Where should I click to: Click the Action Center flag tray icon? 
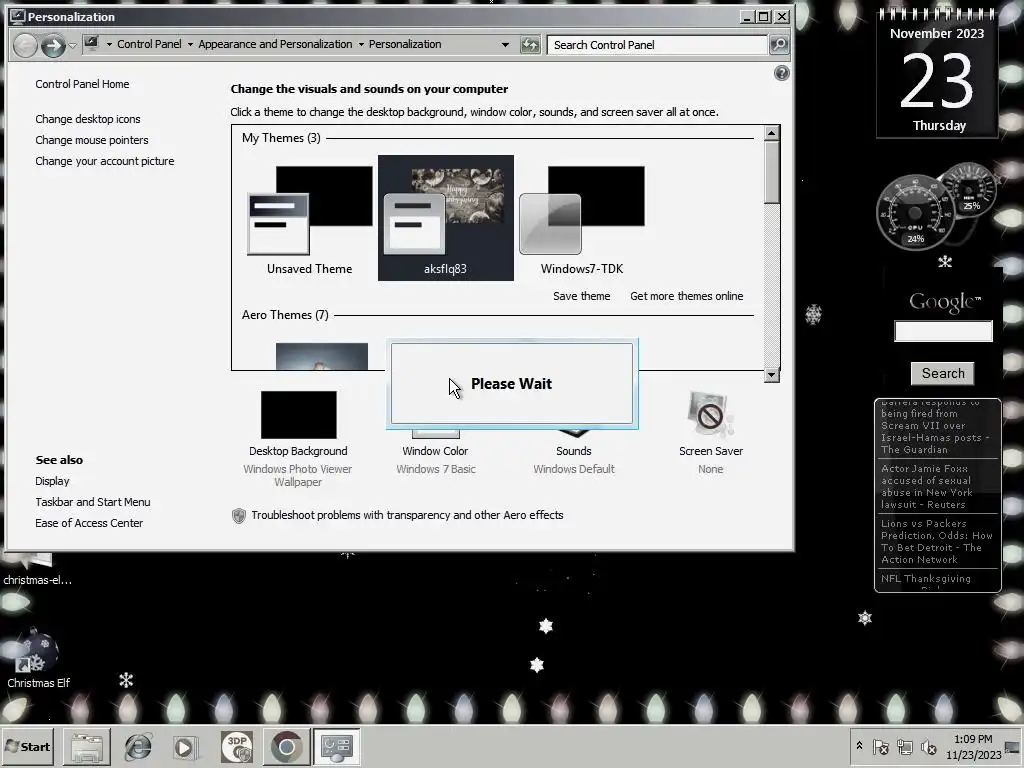click(x=880, y=746)
